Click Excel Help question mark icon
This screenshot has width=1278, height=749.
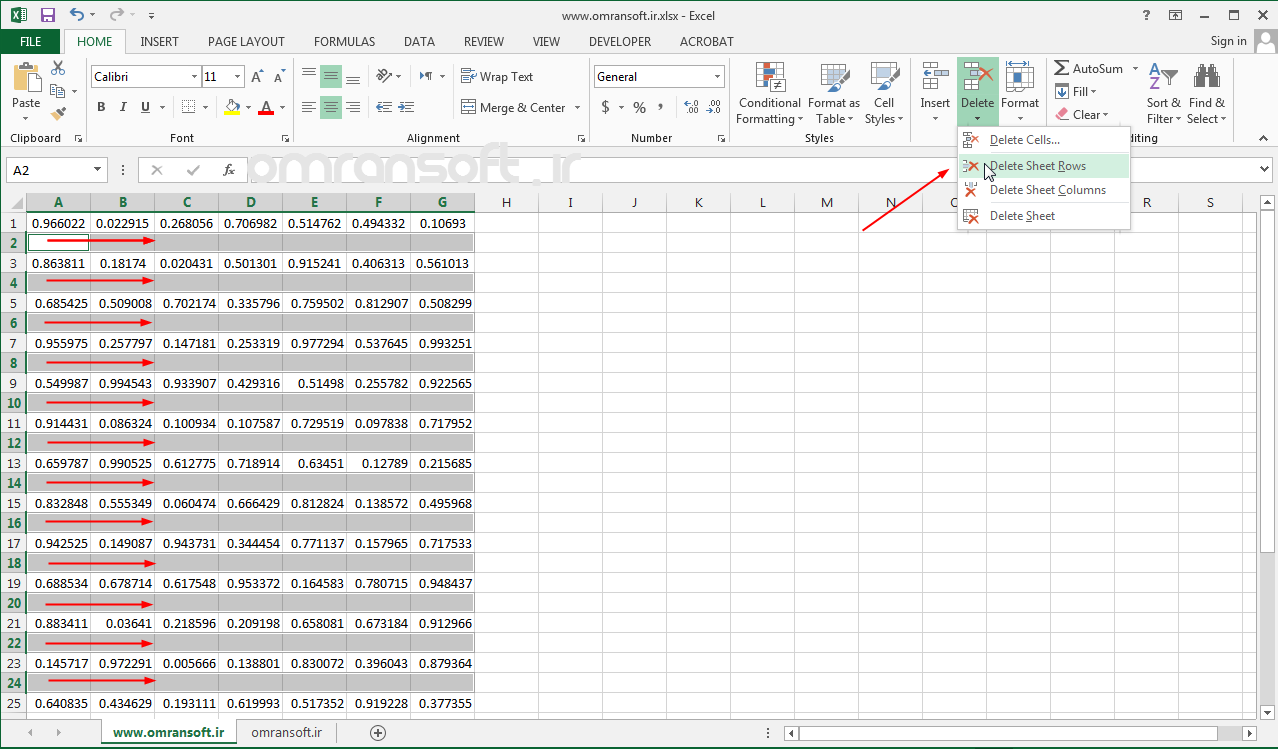pos(1146,15)
